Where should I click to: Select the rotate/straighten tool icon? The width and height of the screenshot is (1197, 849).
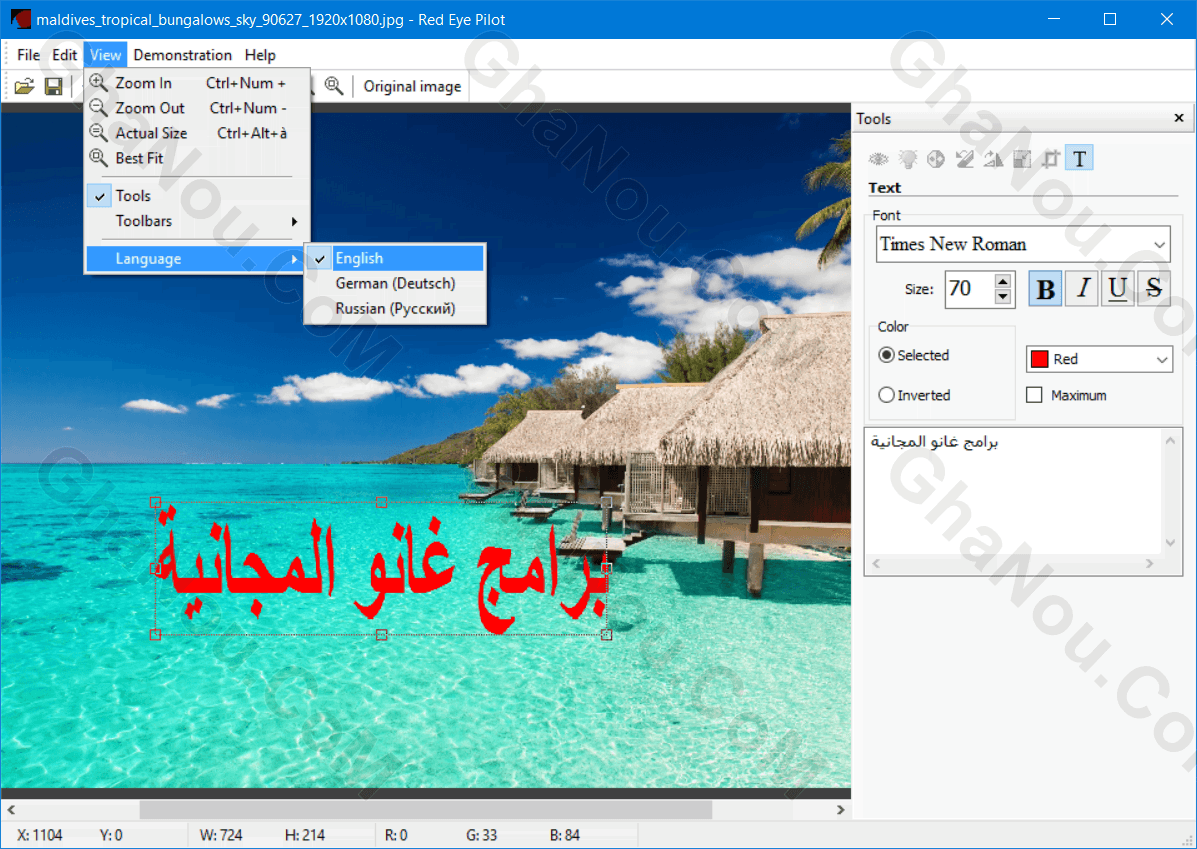(965, 159)
